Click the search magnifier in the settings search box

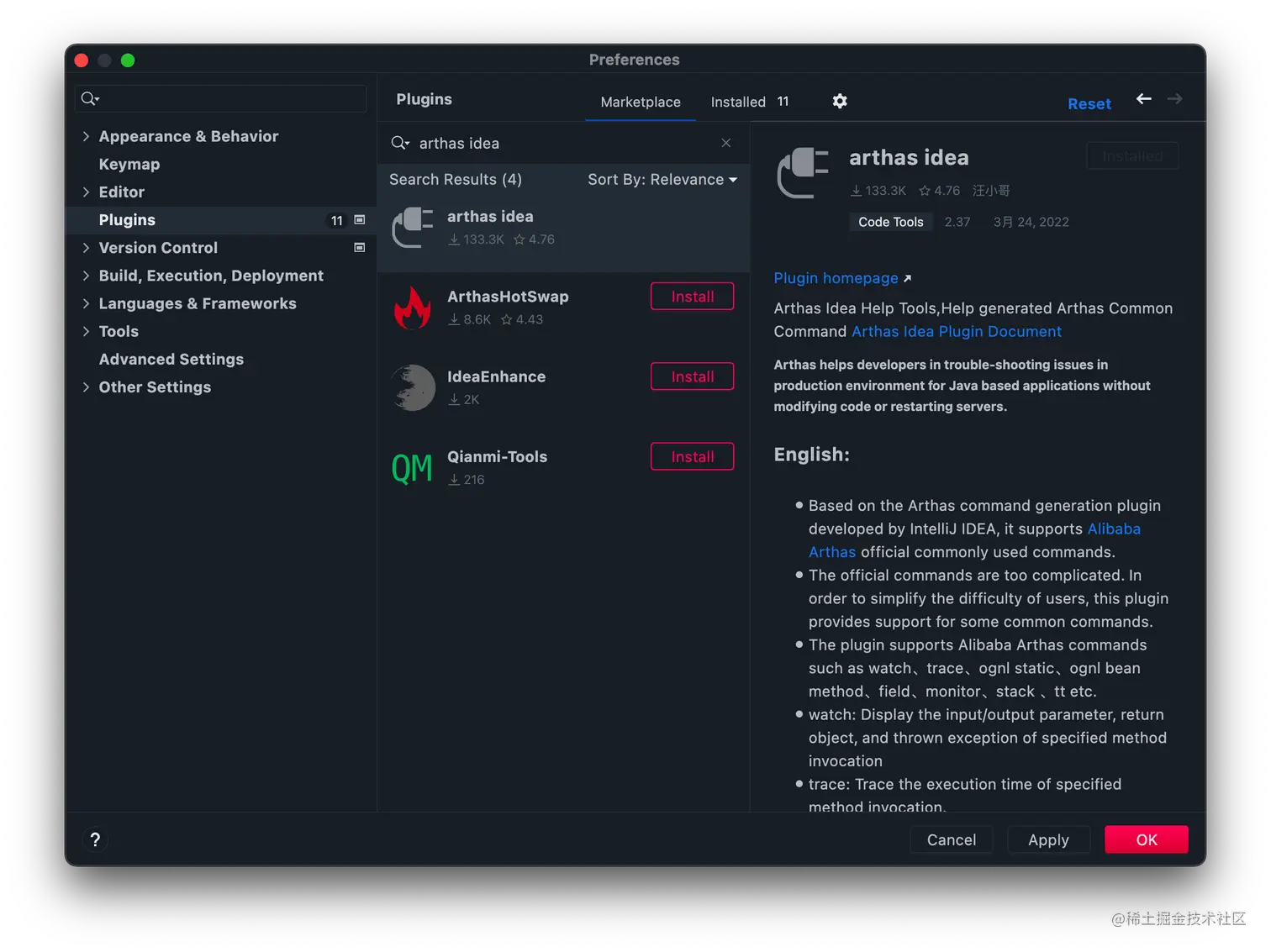click(90, 99)
